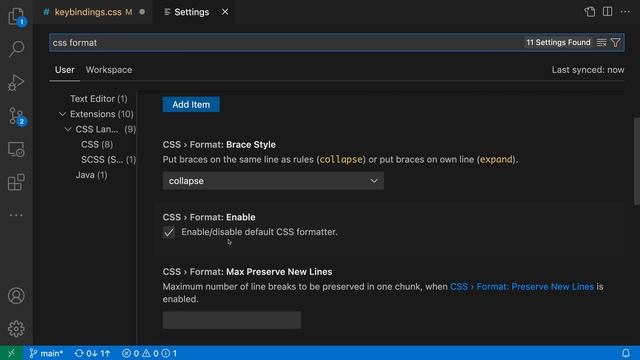Click the Add Item button
This screenshot has height=360, width=640.
(x=191, y=104)
